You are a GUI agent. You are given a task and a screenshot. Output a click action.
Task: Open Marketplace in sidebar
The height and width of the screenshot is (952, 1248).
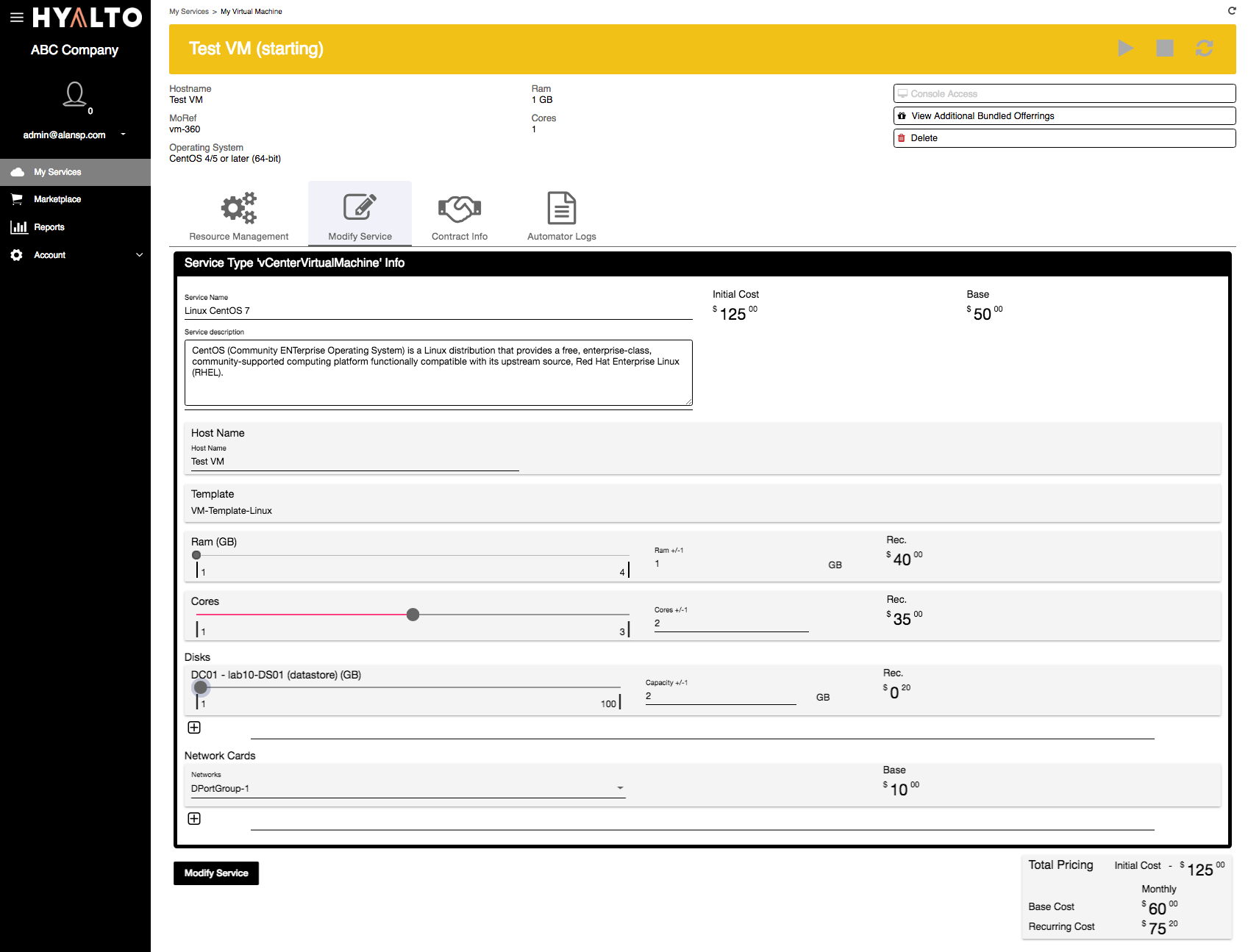[x=75, y=199]
